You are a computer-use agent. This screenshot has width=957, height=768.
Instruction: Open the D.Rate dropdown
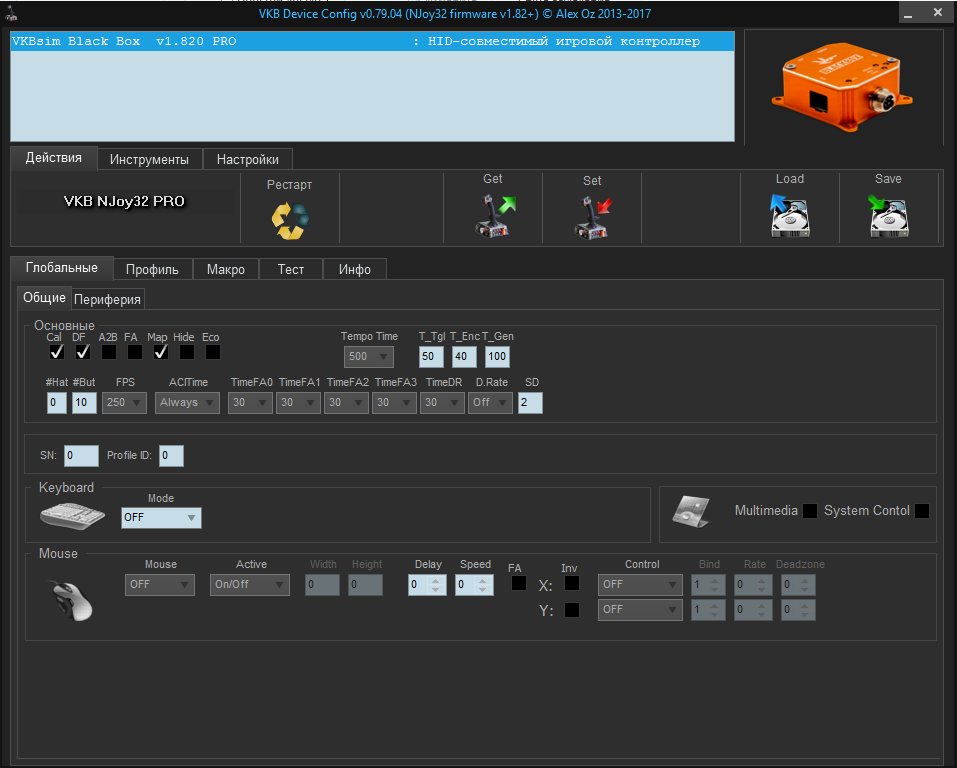(x=490, y=403)
